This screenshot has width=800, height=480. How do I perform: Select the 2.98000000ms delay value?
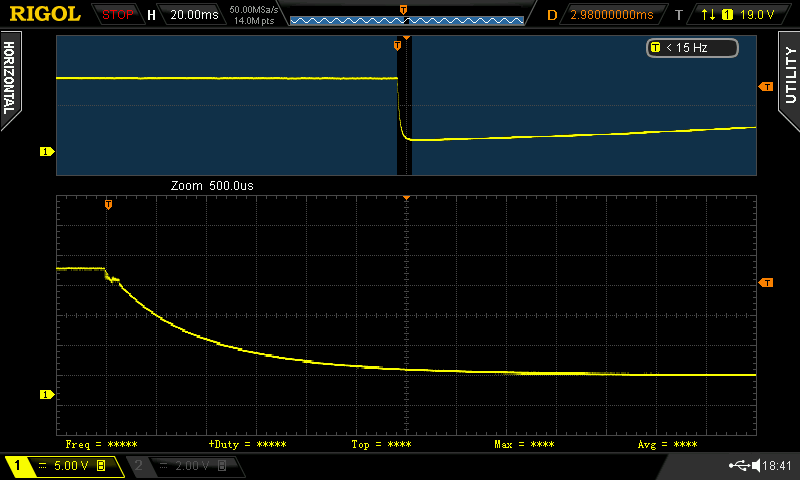[x=612, y=15]
